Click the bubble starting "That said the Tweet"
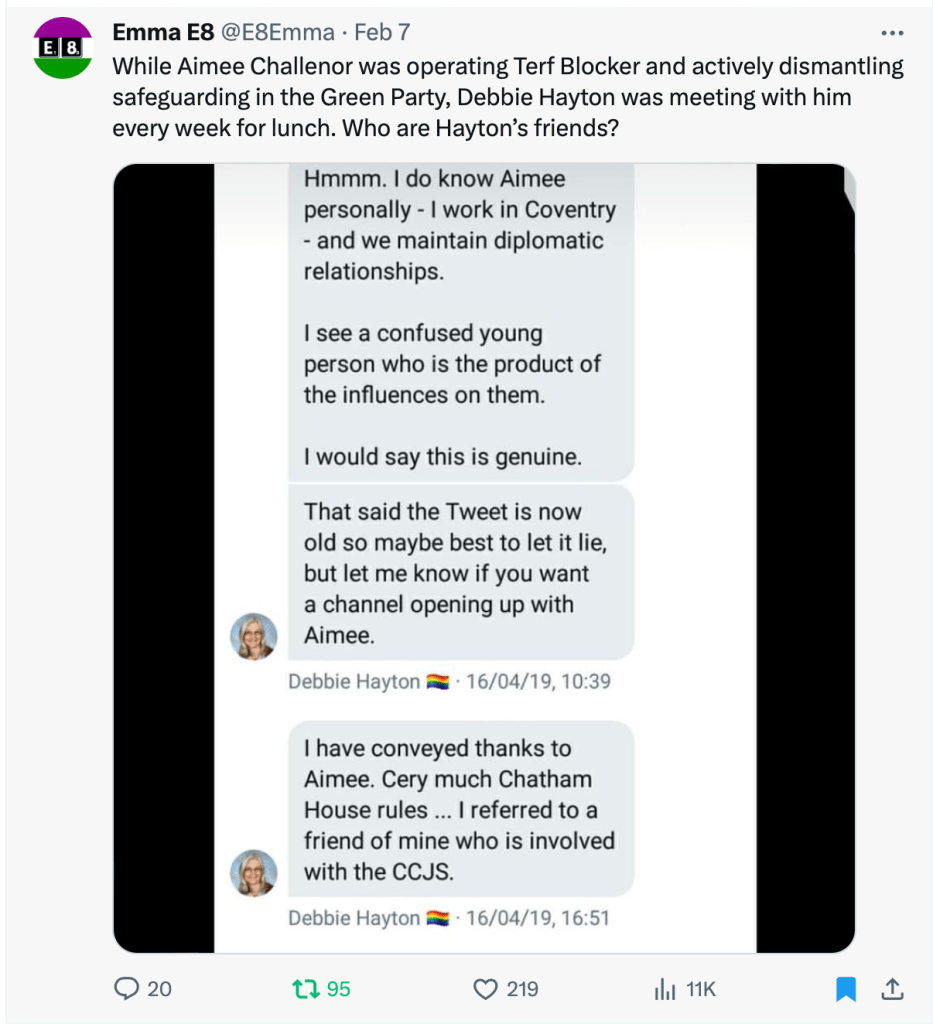 pos(460,573)
